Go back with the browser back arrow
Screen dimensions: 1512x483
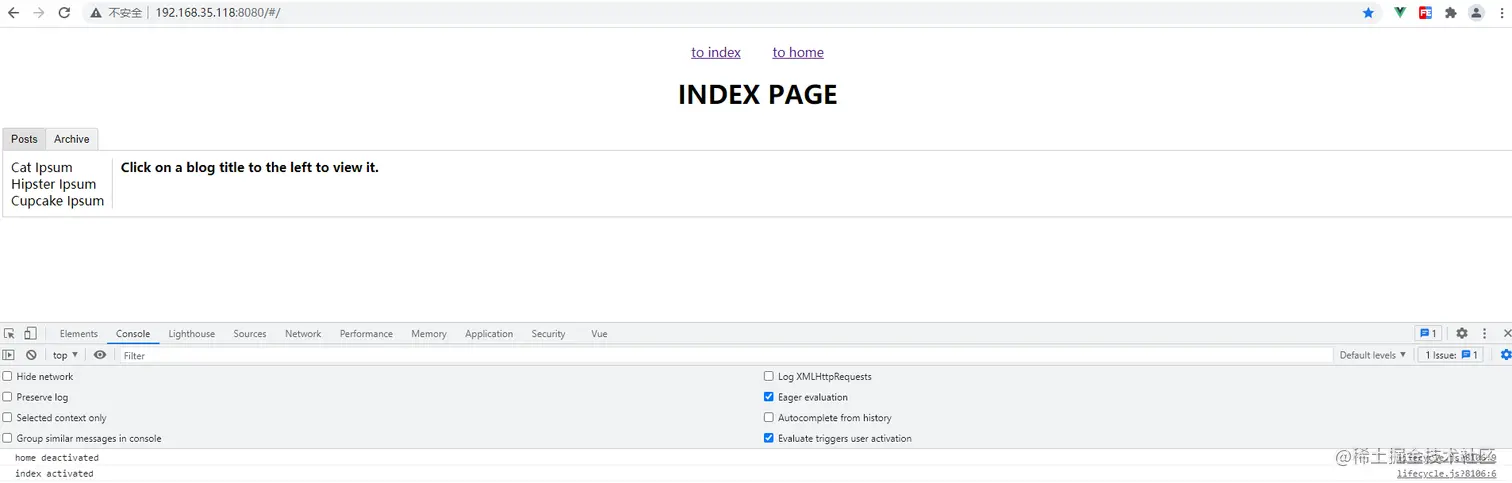pos(13,13)
